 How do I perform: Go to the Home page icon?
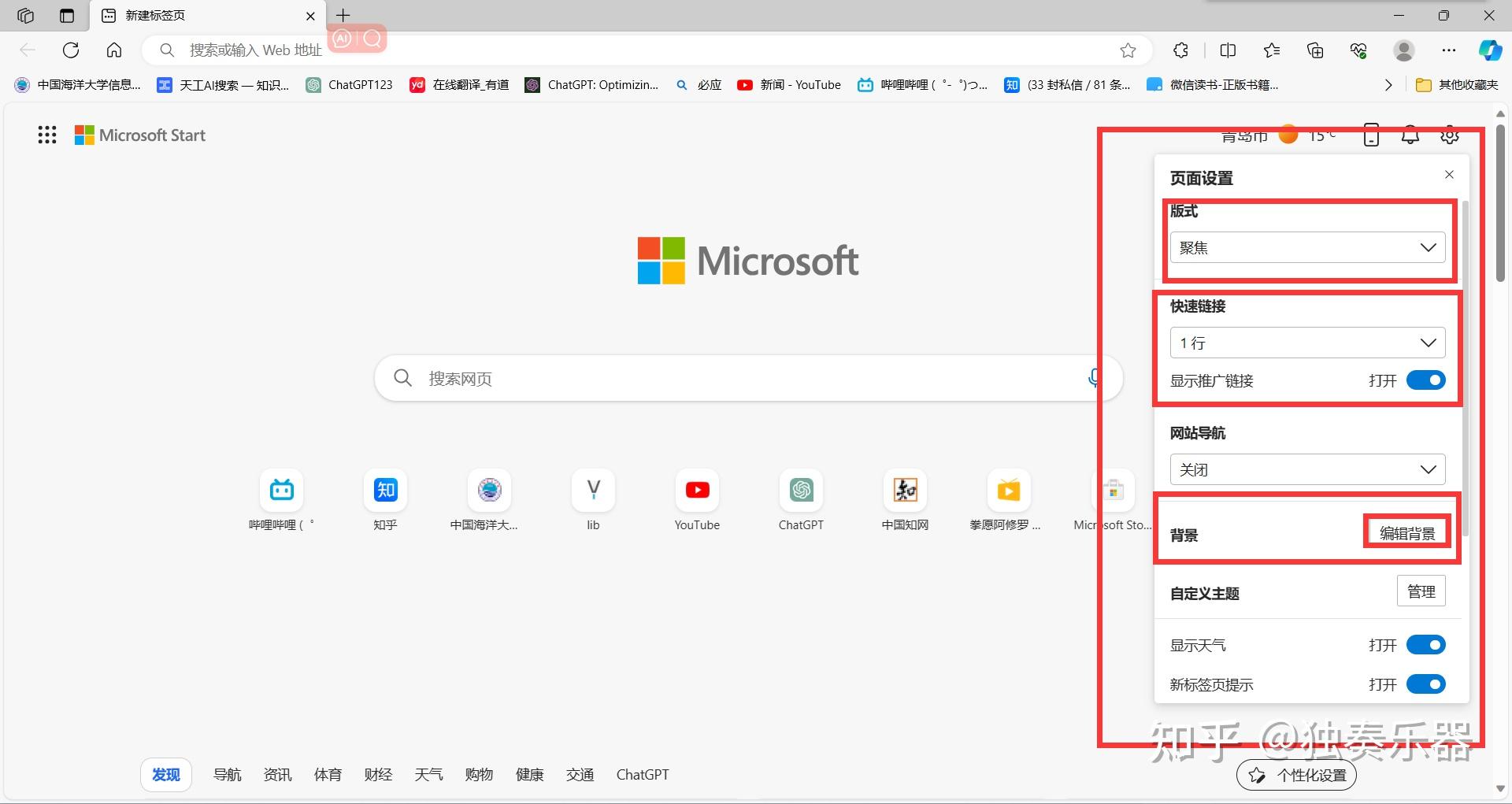114,50
